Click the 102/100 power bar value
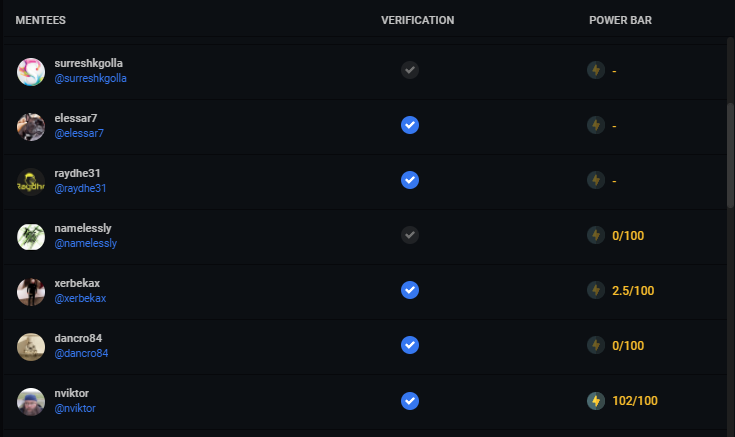735x437 pixels. tap(635, 401)
